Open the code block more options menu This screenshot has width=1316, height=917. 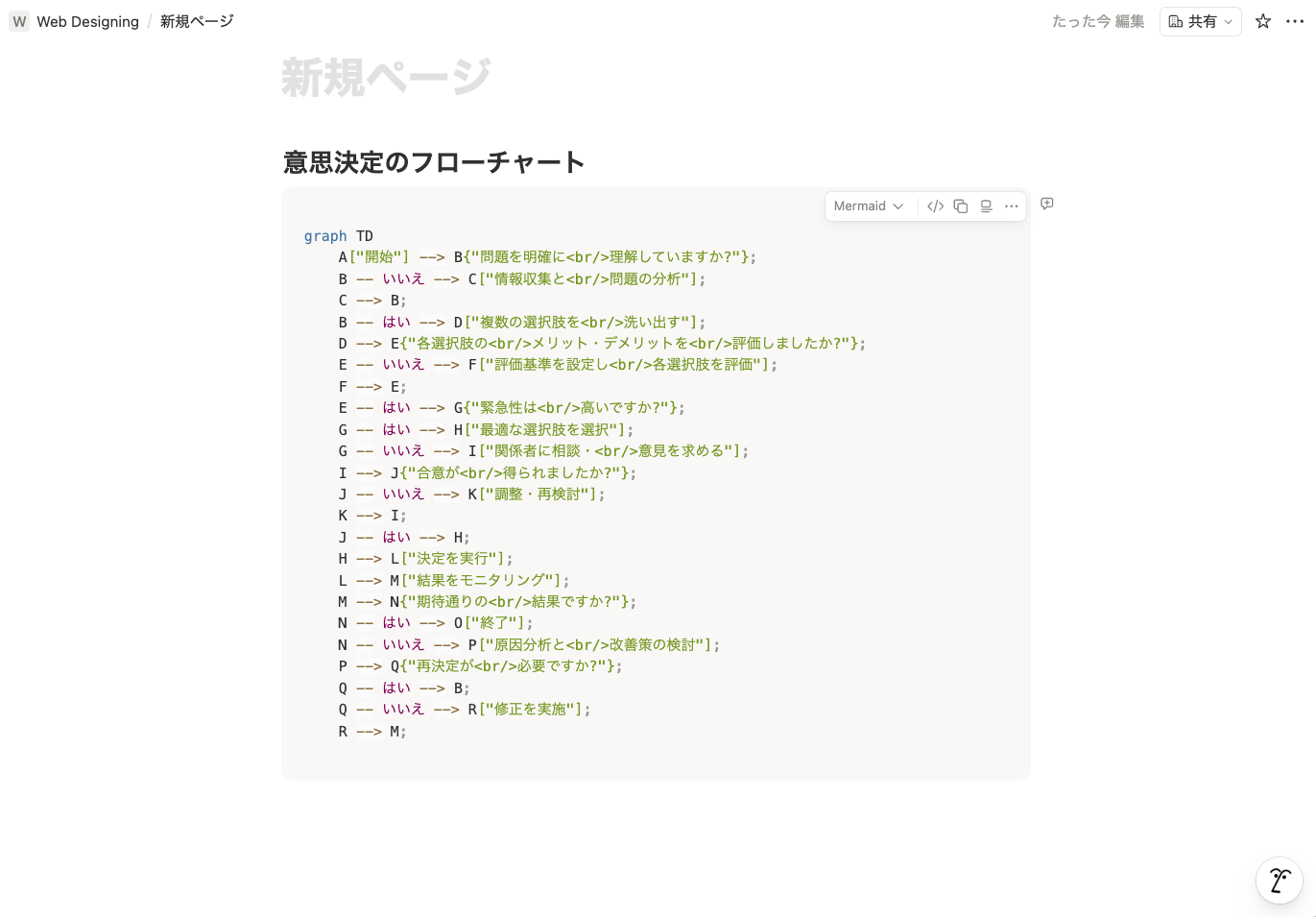pos(1011,206)
